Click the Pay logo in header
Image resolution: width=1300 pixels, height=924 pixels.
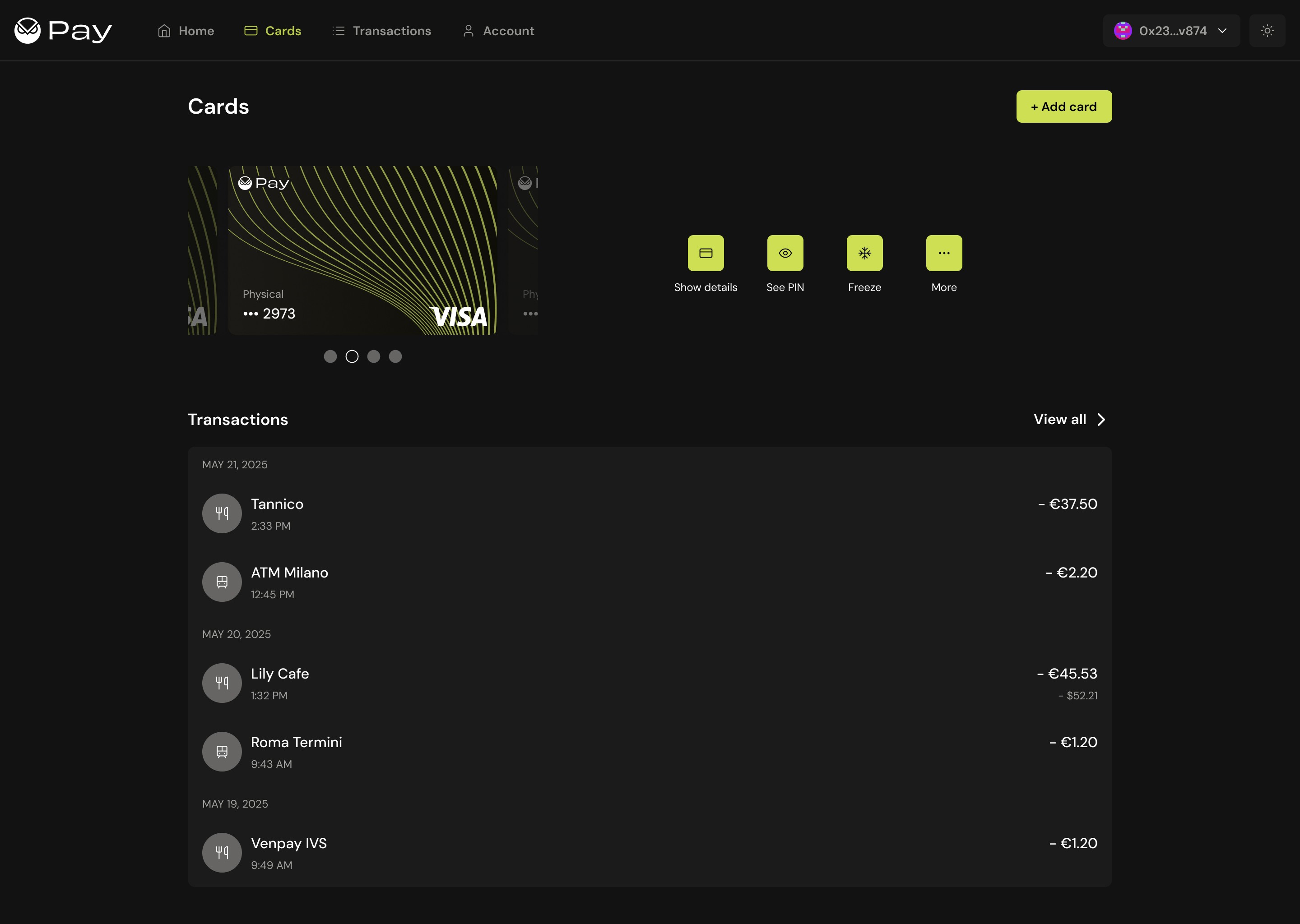pyautogui.click(x=63, y=31)
